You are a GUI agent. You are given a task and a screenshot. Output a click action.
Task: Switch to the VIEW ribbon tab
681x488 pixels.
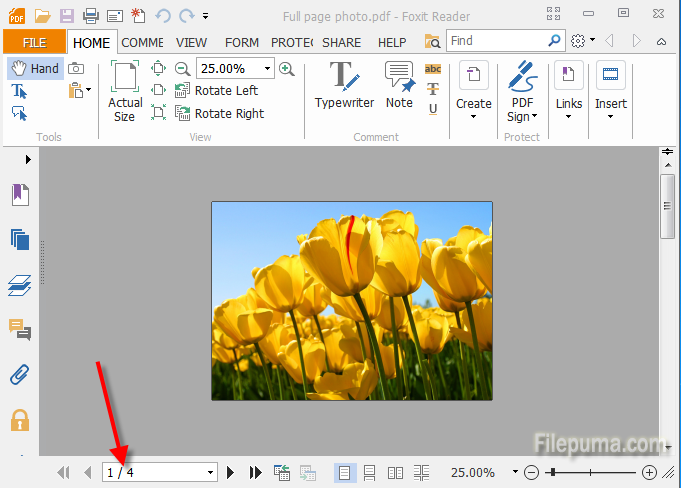tap(192, 43)
